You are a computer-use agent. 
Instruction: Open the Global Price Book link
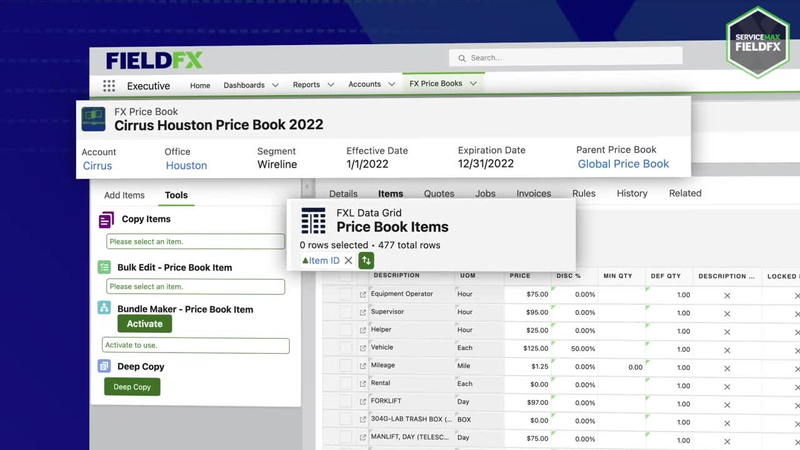623,164
